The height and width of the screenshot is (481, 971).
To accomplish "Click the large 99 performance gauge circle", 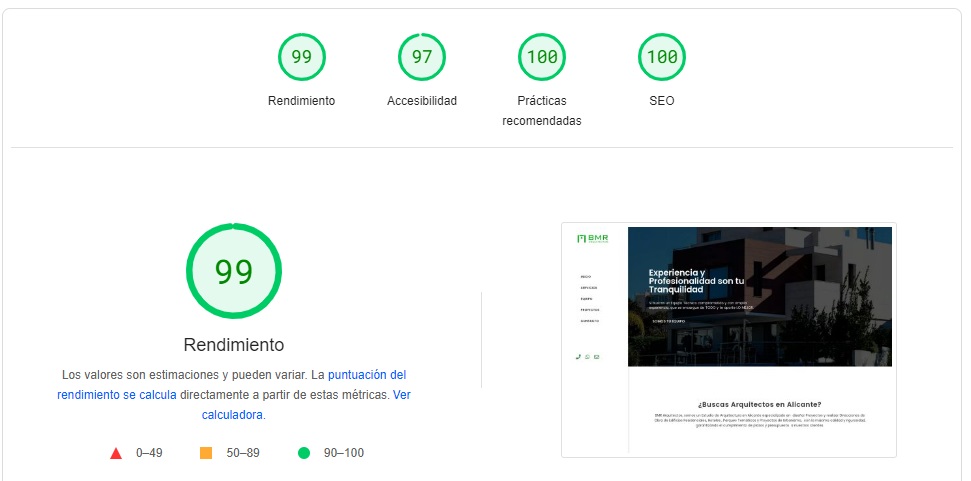I will [x=233, y=271].
